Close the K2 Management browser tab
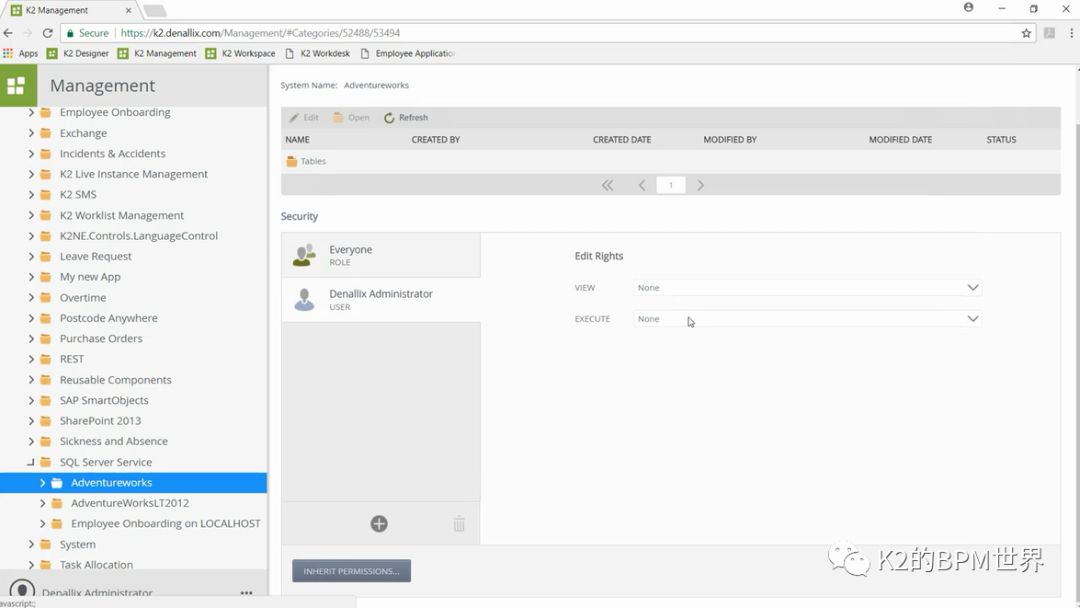This screenshot has width=1080, height=608. pos(128,10)
